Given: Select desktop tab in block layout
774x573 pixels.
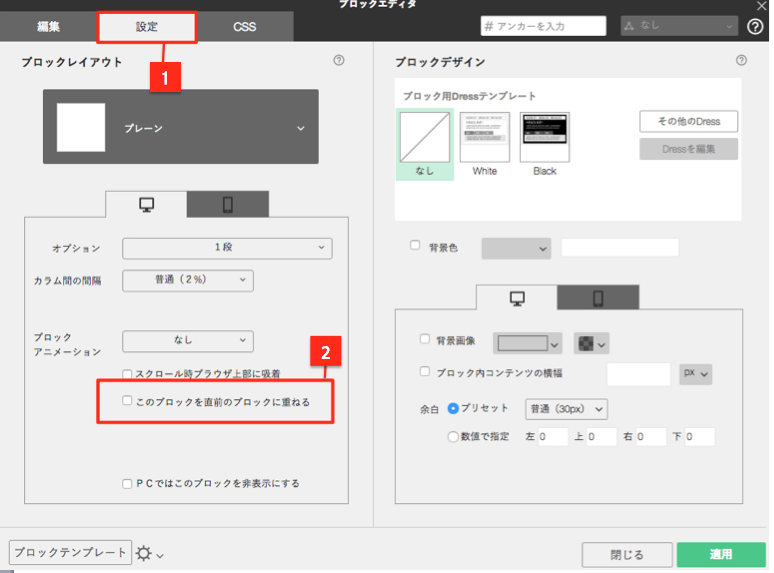Looking at the screenshot, I should coord(147,204).
